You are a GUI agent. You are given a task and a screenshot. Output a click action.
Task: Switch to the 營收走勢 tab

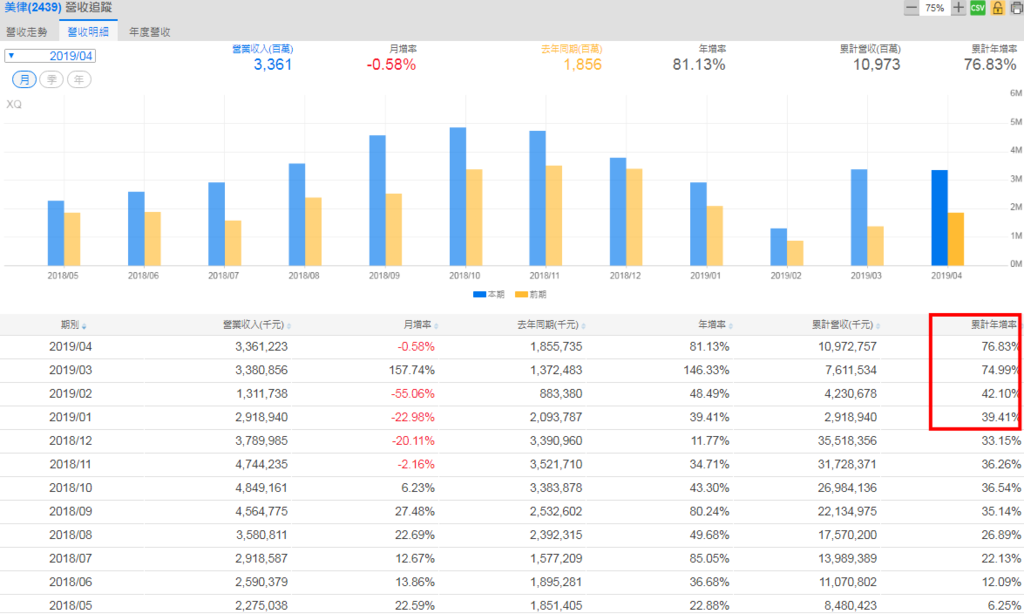pos(27,32)
